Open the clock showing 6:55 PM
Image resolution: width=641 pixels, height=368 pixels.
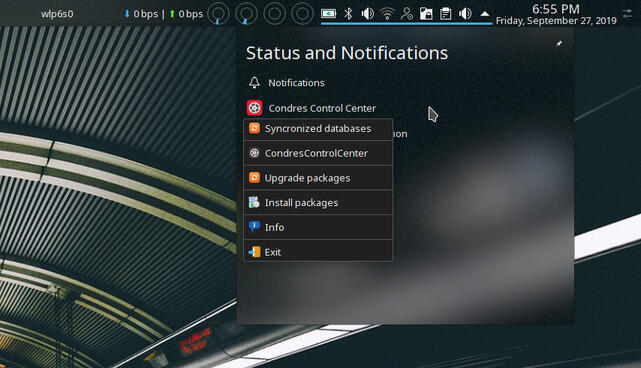pyautogui.click(x=556, y=9)
